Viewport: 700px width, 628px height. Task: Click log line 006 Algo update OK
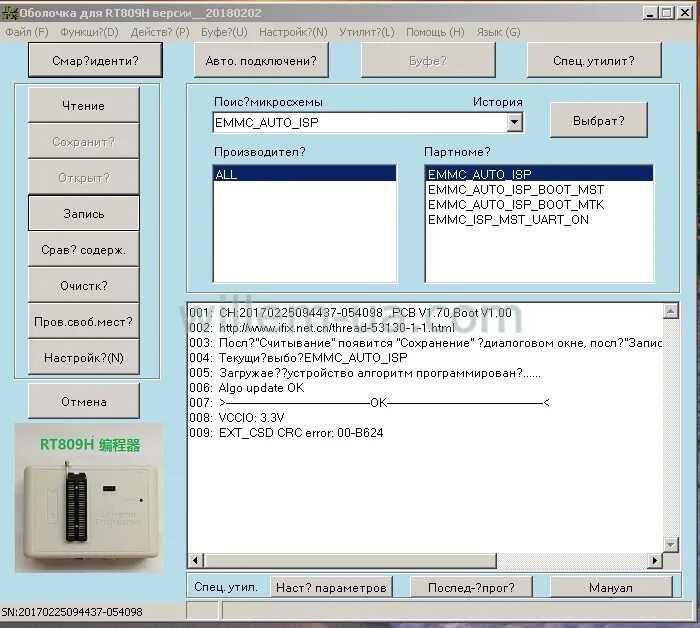[x=246, y=387]
